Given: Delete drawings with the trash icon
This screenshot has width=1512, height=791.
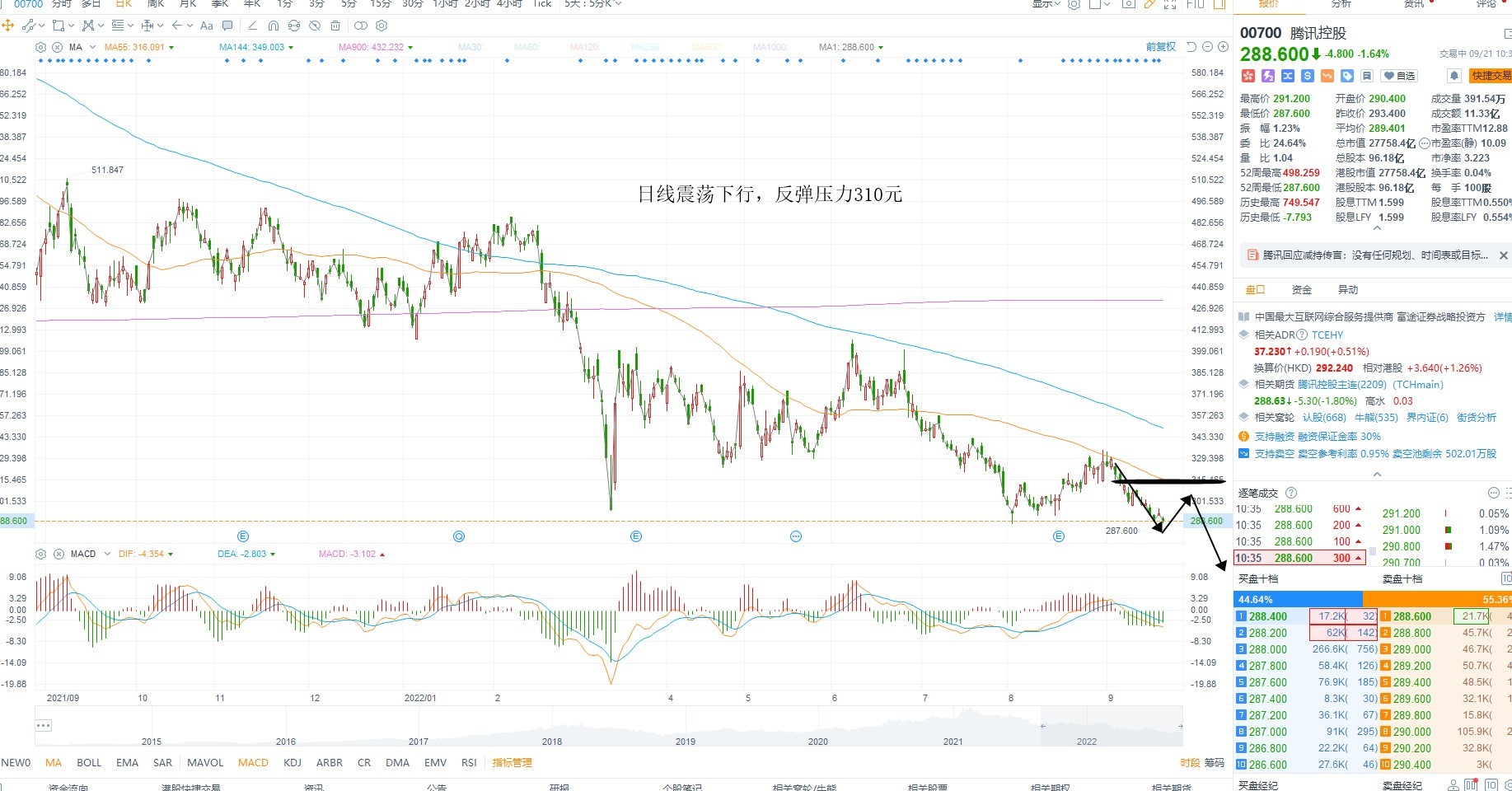Looking at the screenshot, I should click(x=335, y=26).
